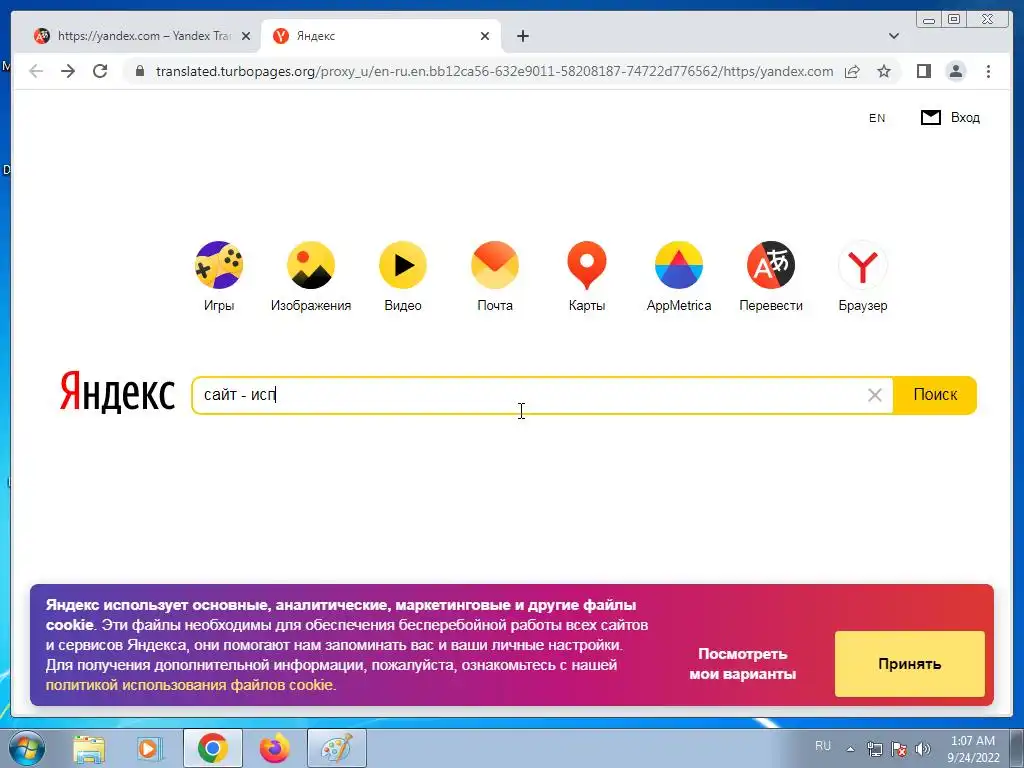Open the Action Center flag icon
The width and height of the screenshot is (1024, 768).
(x=899, y=749)
